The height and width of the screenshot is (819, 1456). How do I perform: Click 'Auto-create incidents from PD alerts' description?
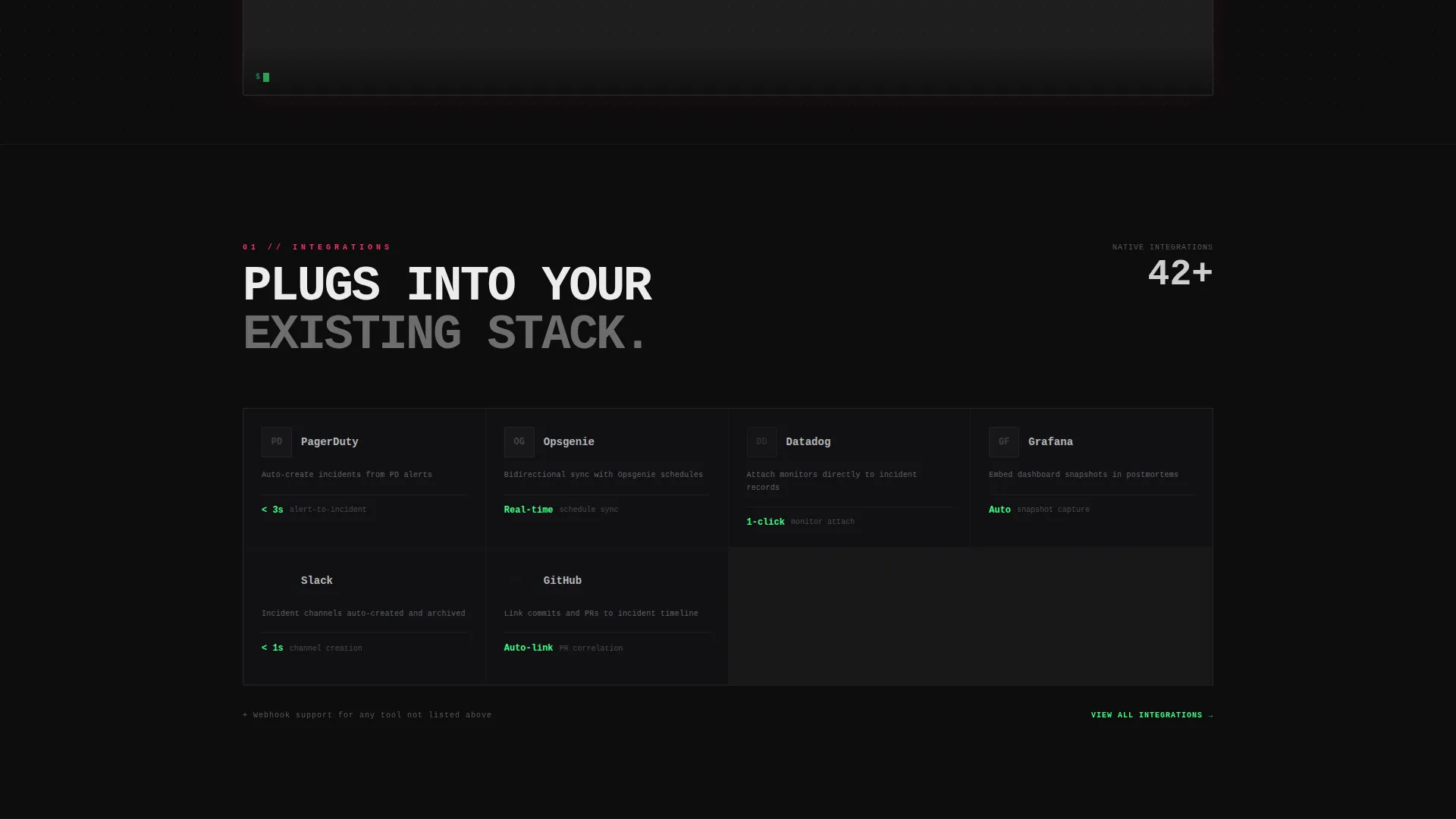347,475
